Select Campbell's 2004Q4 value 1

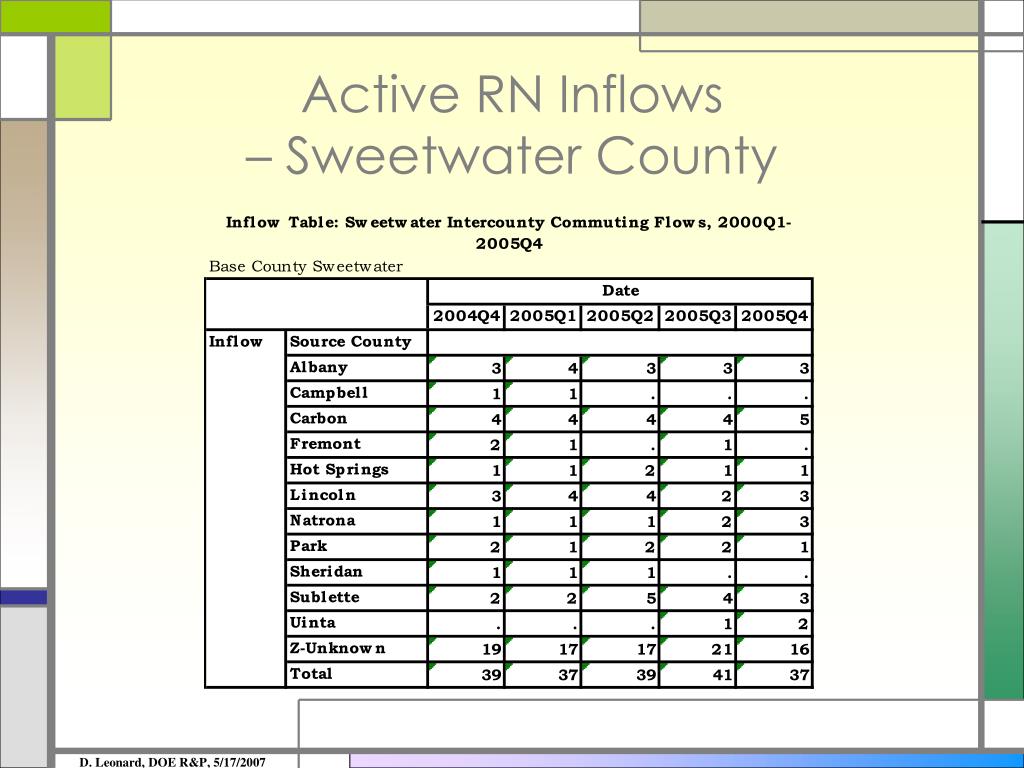coord(496,394)
